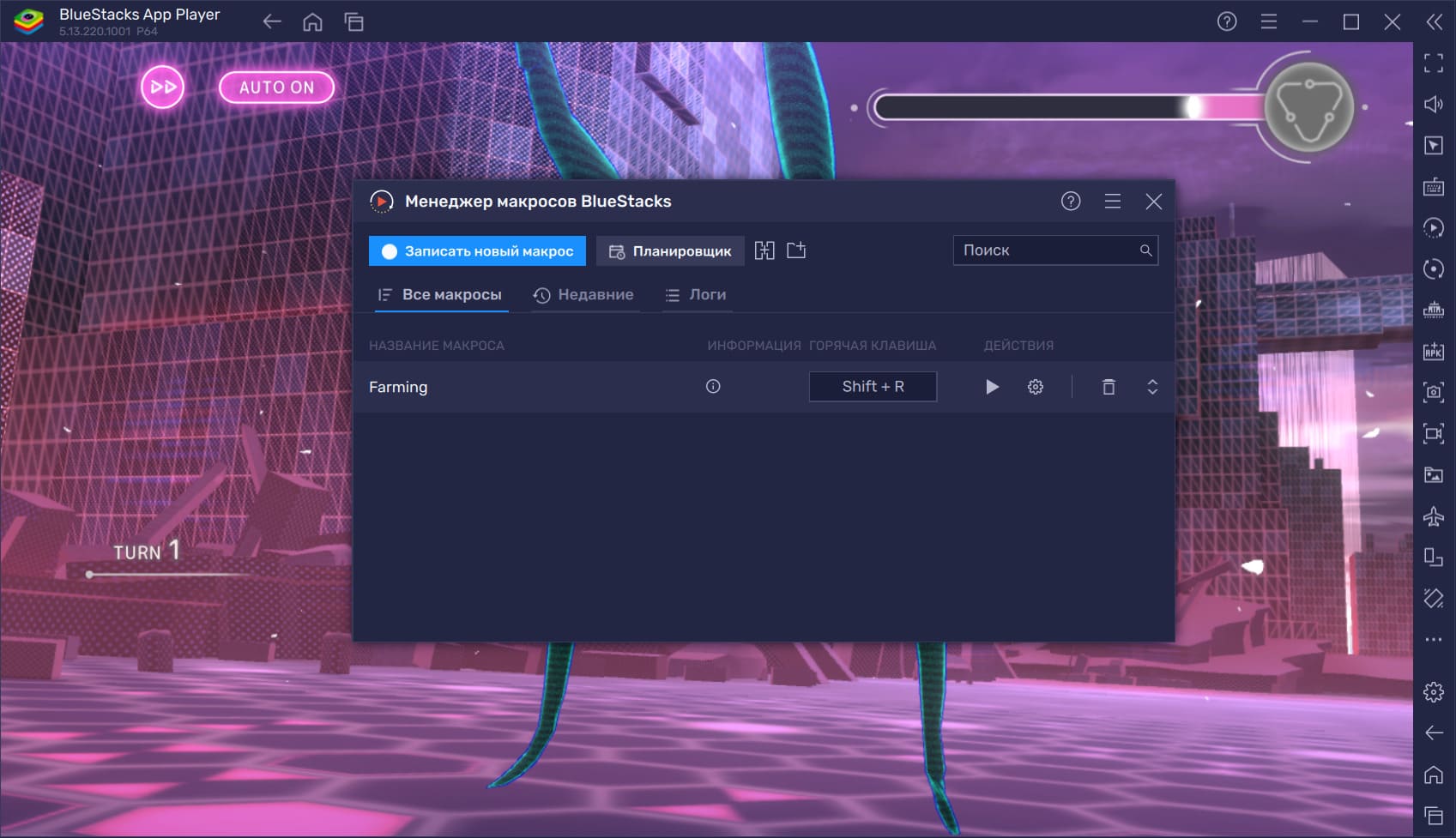Close the macro manager window

[x=1154, y=202]
